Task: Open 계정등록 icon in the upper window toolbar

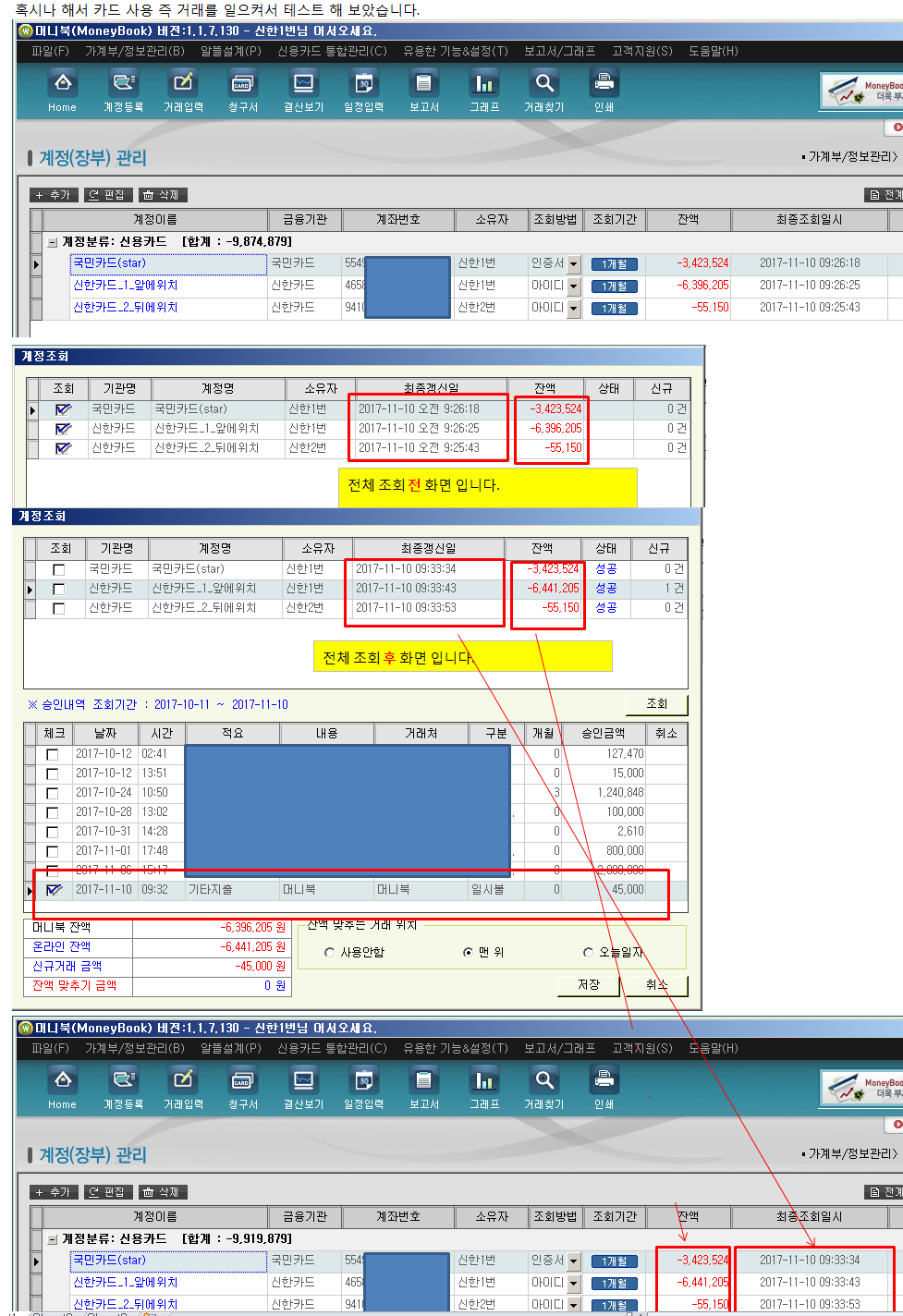Action: pyautogui.click(x=123, y=85)
